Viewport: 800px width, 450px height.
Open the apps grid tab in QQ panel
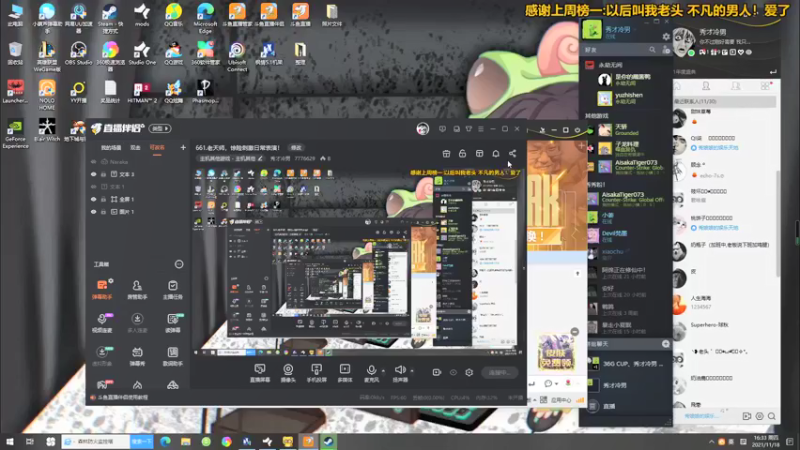(765, 86)
